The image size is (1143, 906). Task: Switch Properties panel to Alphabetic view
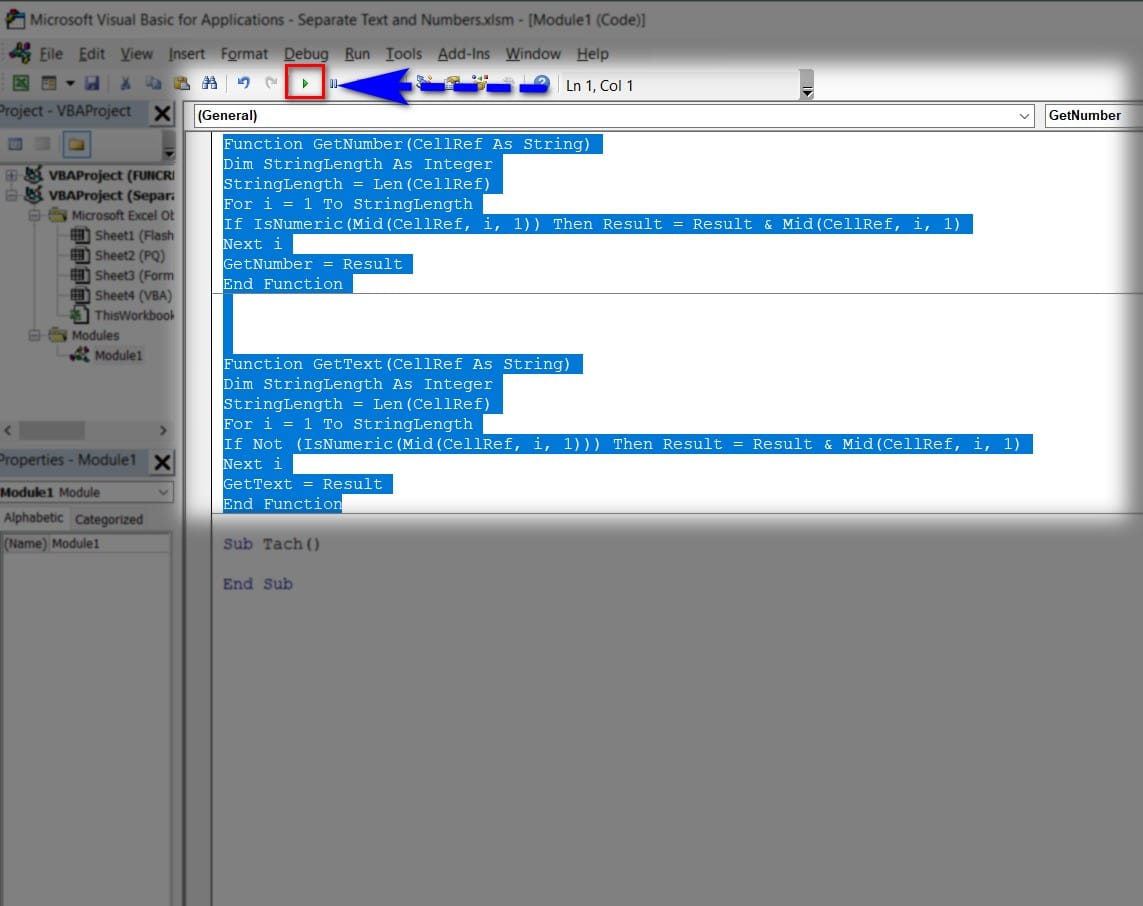click(x=33, y=518)
